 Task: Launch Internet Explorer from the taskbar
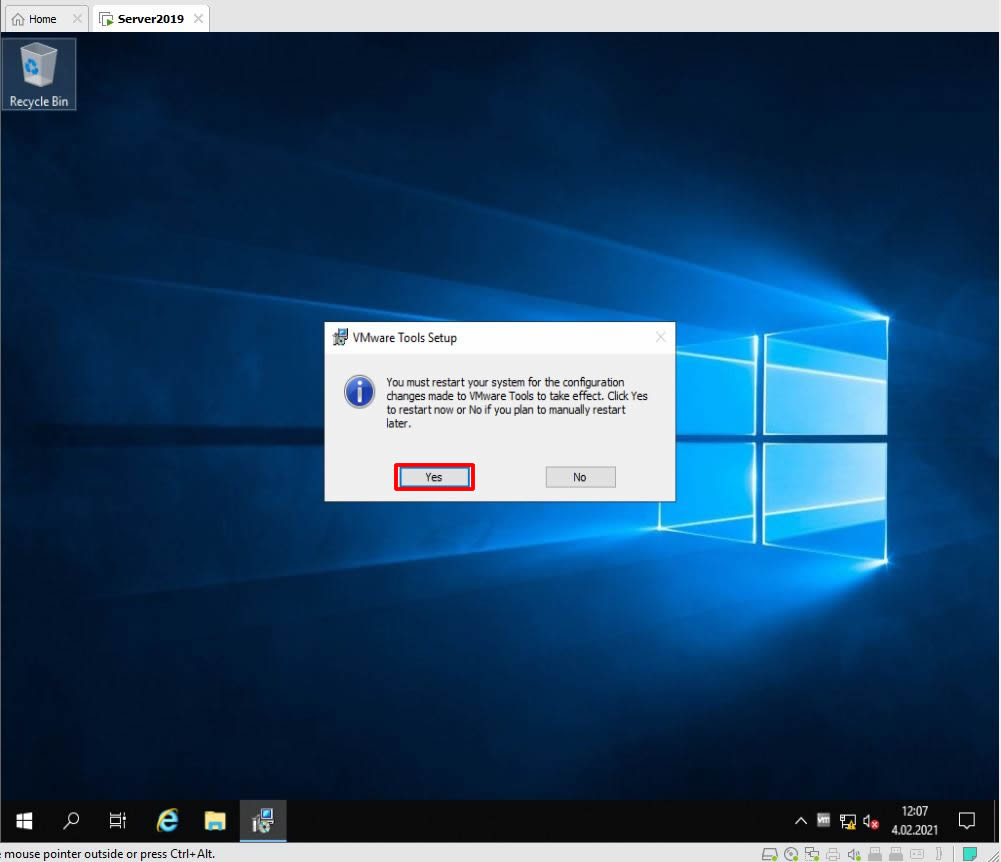pos(167,820)
